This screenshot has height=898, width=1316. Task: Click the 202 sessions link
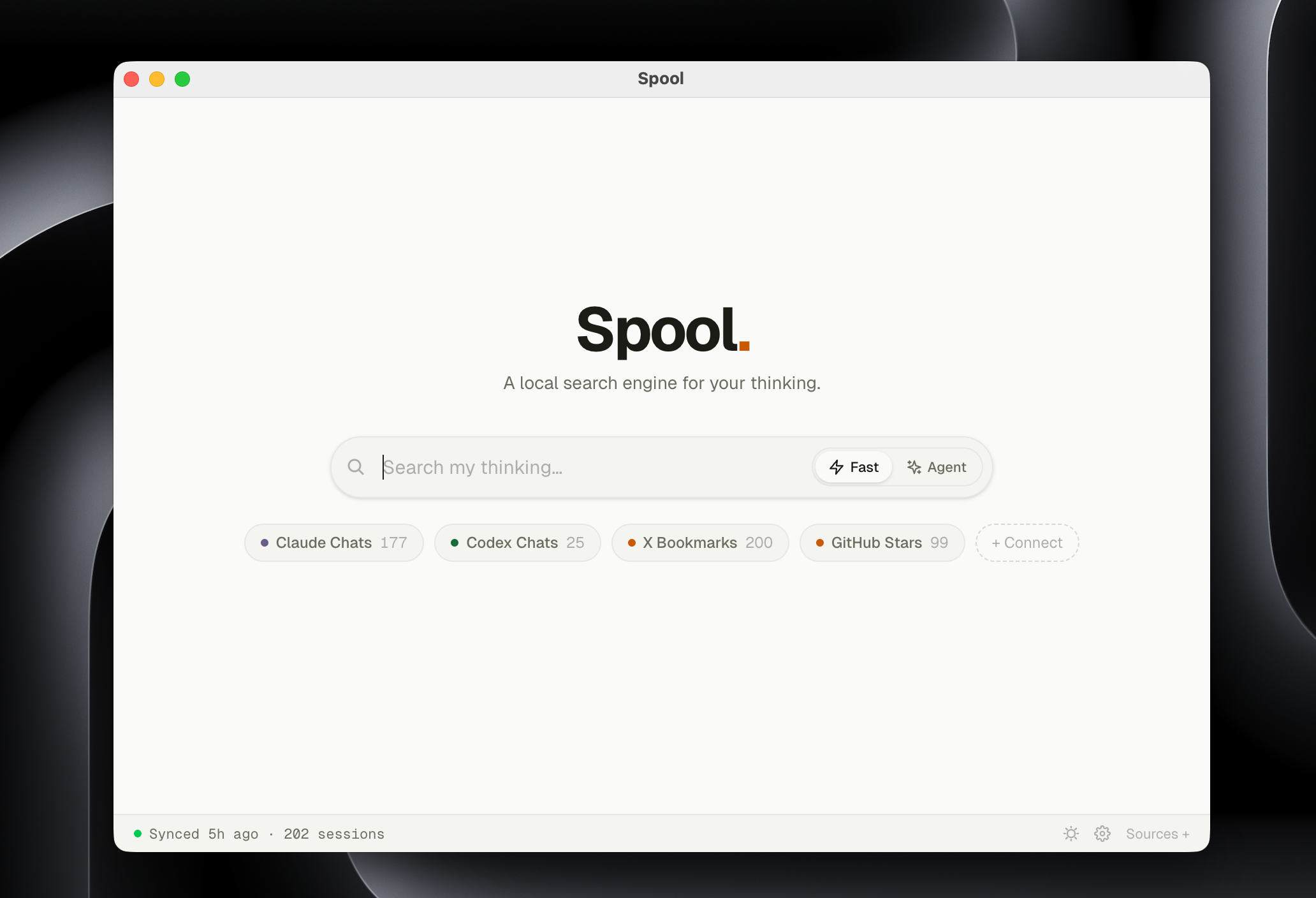pyautogui.click(x=334, y=834)
